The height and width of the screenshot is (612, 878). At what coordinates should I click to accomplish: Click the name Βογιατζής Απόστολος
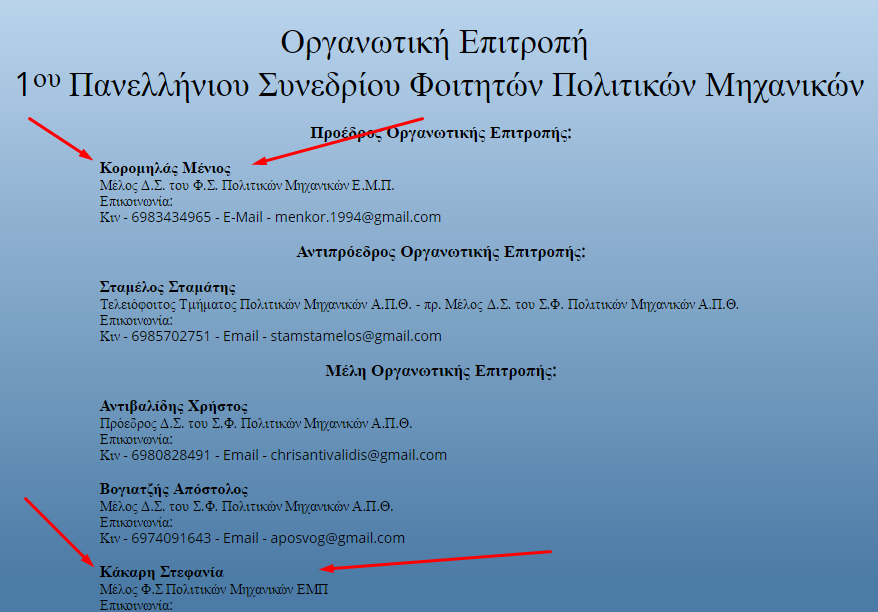click(x=174, y=489)
